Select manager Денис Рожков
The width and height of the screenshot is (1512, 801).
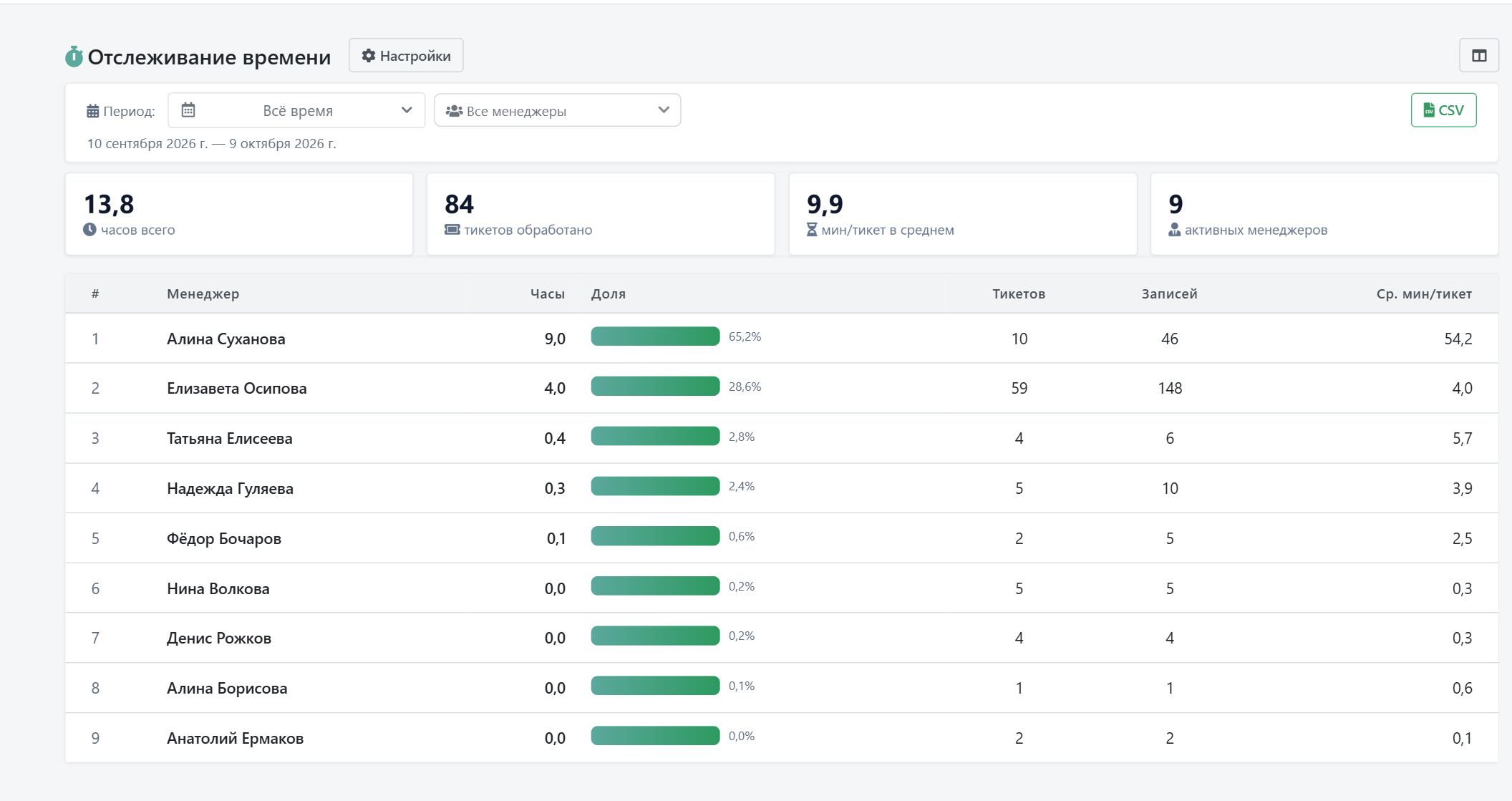point(219,638)
